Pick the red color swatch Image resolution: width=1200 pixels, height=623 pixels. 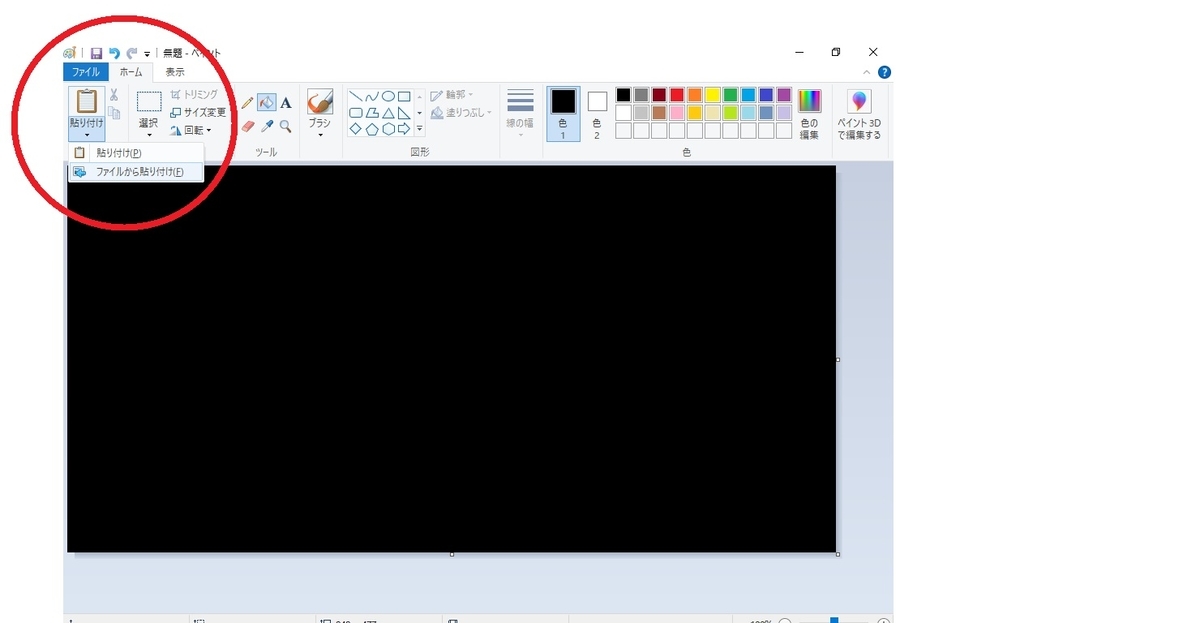click(677, 95)
